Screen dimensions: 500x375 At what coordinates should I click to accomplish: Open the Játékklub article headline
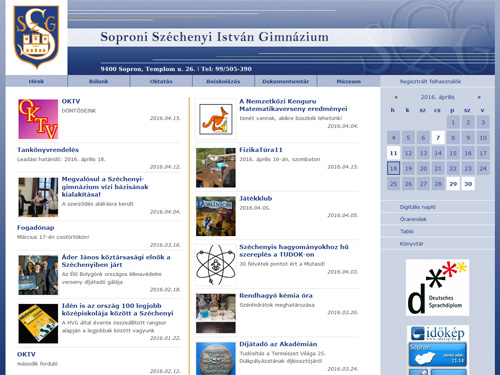coord(256,198)
